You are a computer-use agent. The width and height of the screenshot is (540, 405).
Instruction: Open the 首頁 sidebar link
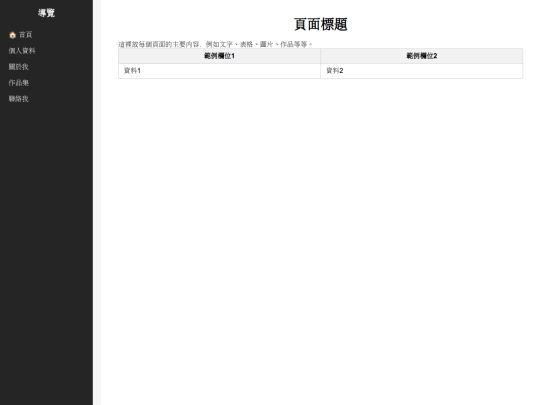pos(21,35)
